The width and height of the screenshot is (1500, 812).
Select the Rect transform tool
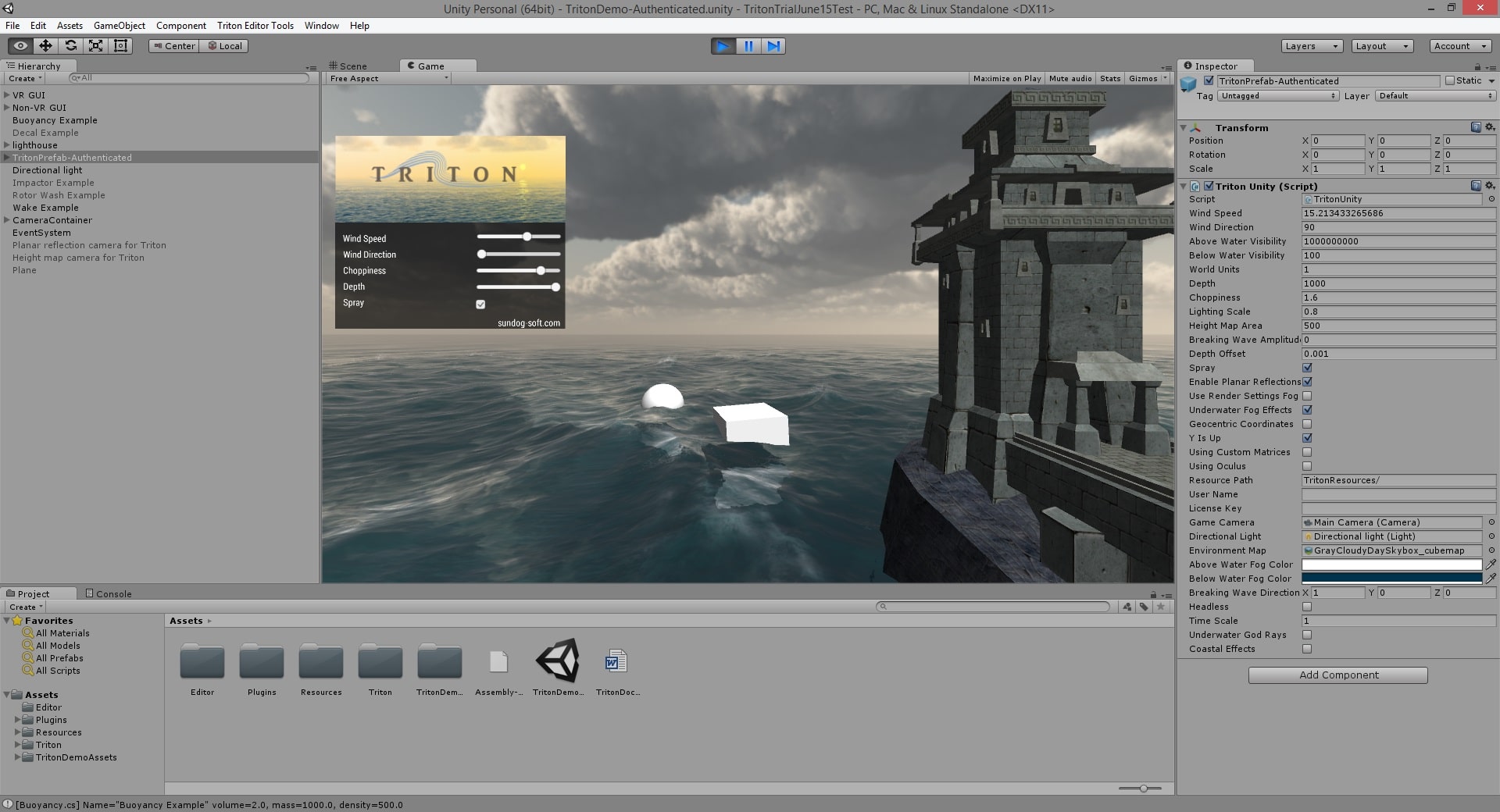point(120,46)
